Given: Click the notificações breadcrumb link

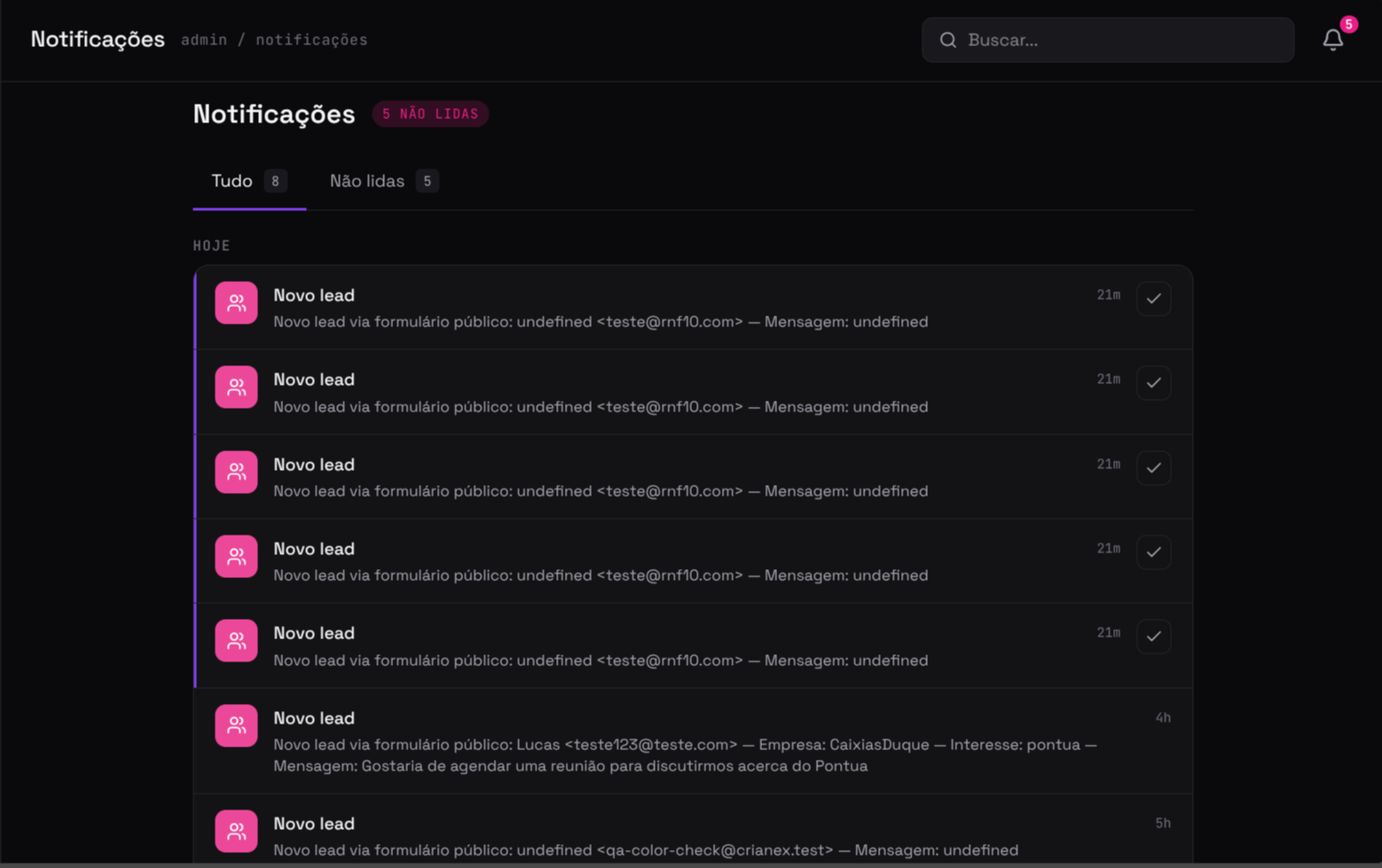Looking at the screenshot, I should (x=311, y=40).
